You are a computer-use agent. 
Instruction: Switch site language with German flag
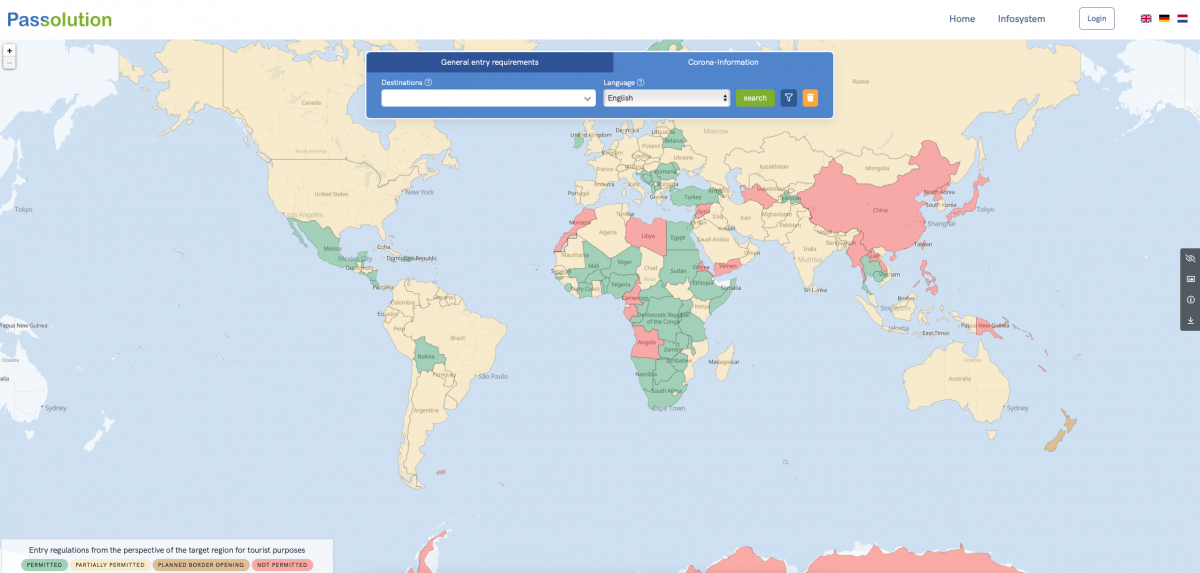1164,18
